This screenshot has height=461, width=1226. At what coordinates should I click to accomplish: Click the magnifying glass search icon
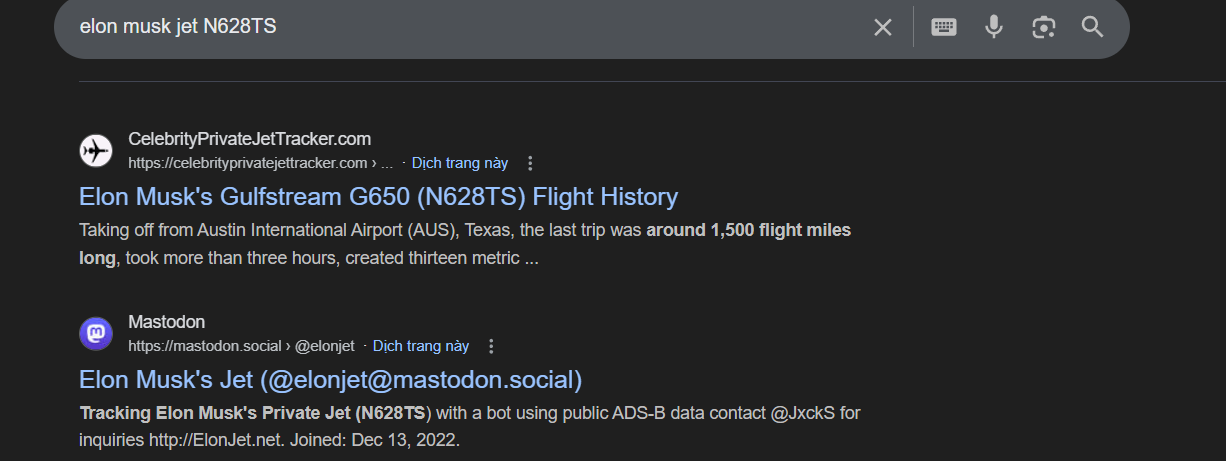pos(1092,27)
